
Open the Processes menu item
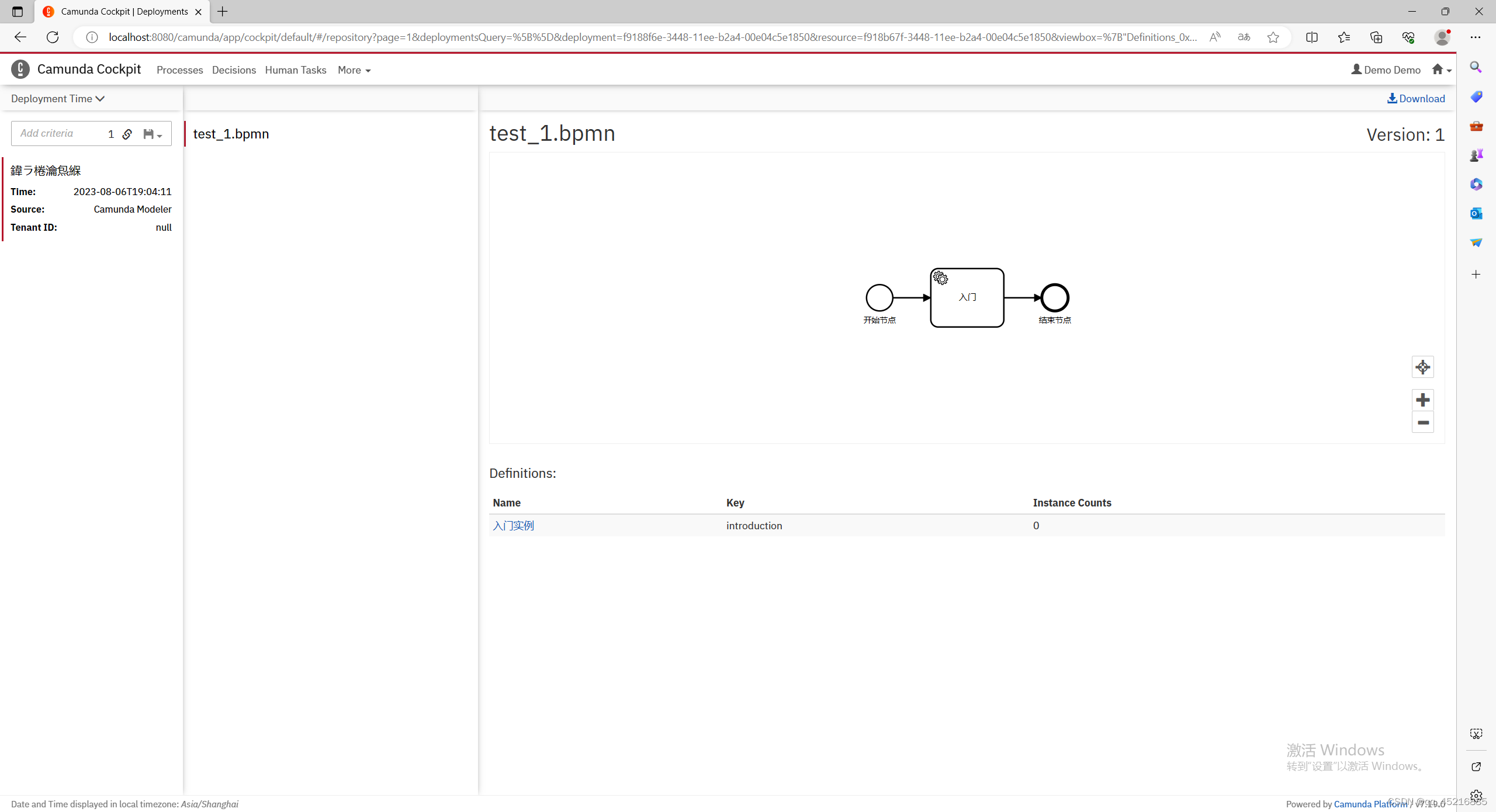pos(179,70)
